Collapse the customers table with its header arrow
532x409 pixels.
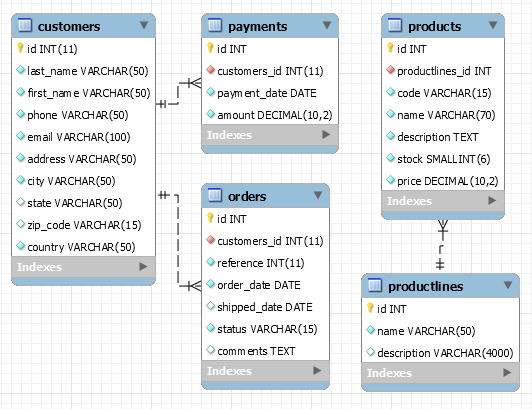144,25
